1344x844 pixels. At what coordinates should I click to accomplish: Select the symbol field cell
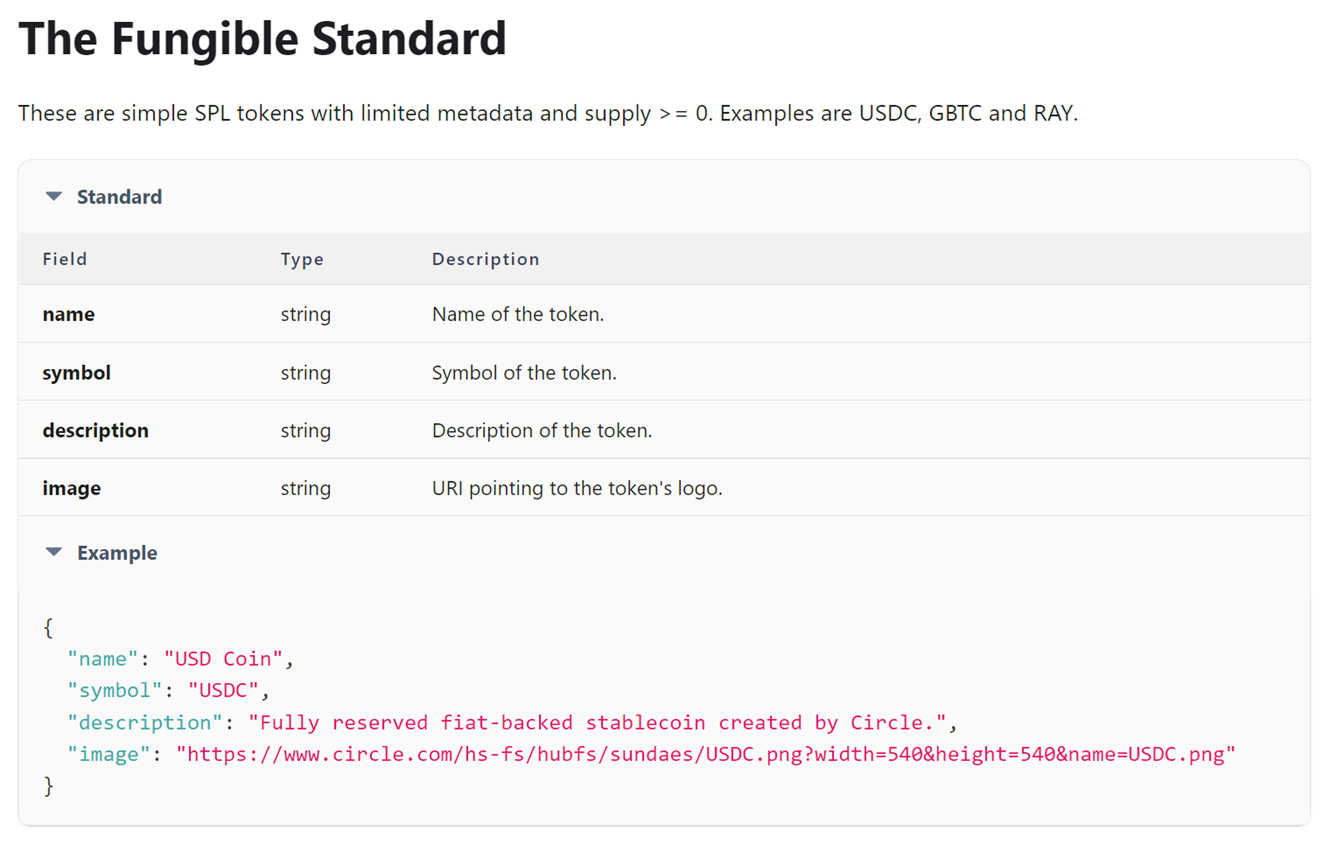76,372
